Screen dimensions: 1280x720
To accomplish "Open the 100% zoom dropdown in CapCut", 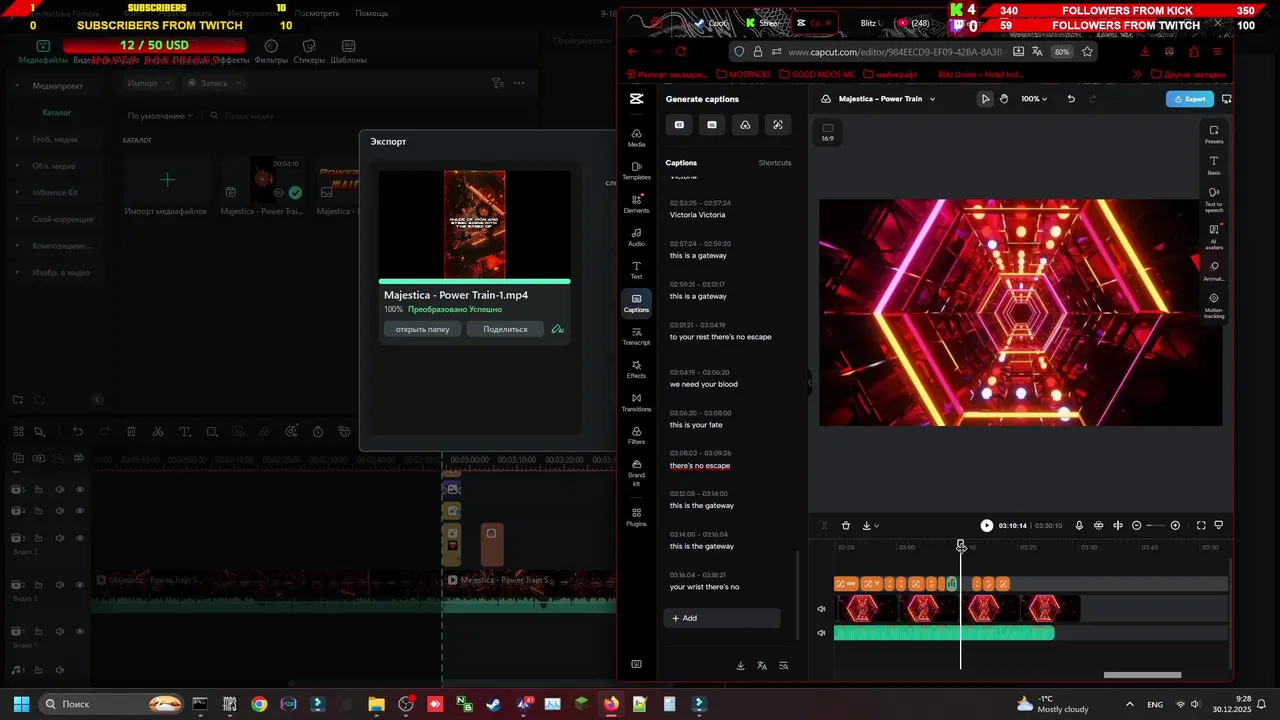I will click(x=1033, y=99).
